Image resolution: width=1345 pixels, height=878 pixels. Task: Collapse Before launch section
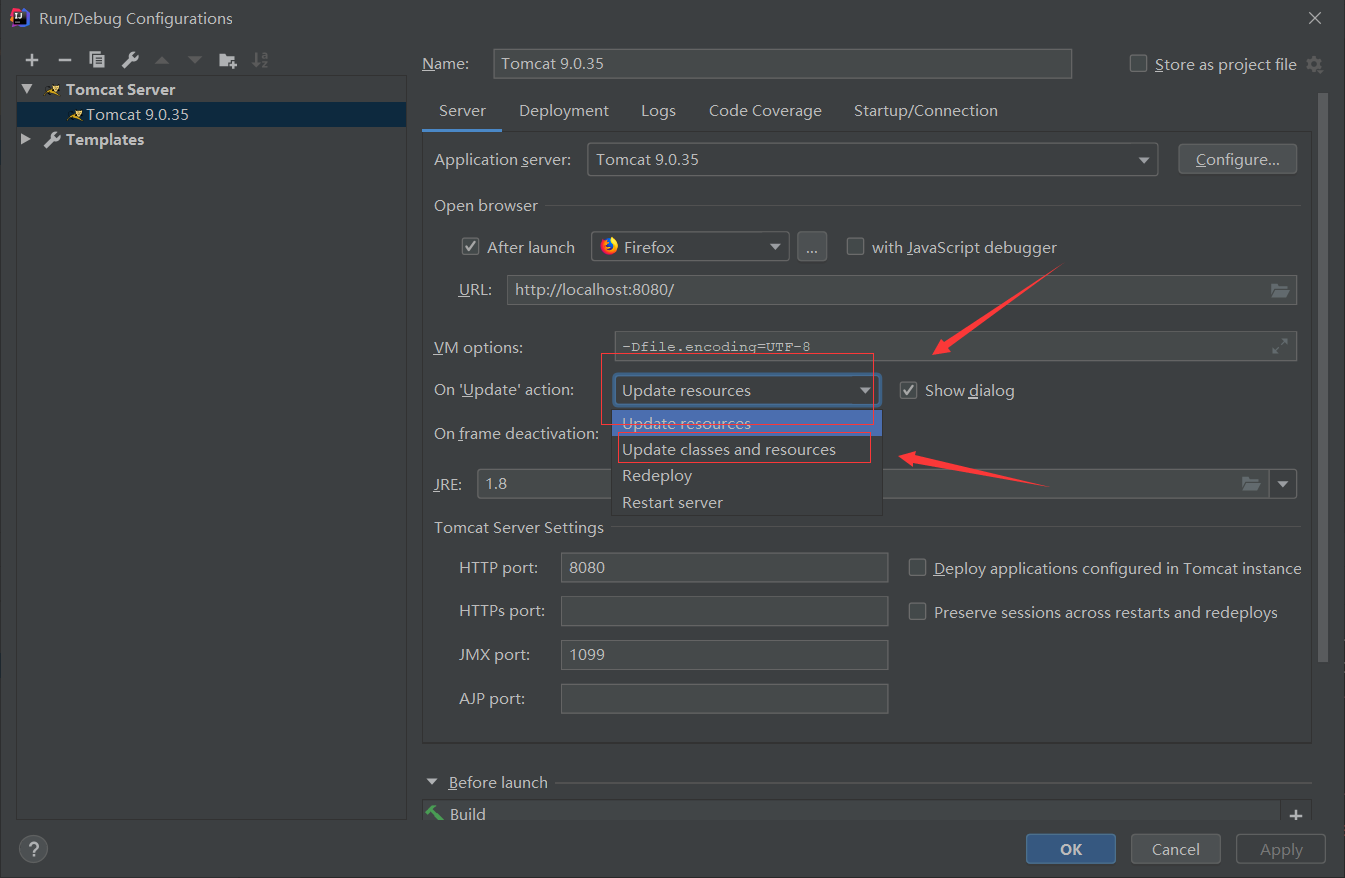click(x=432, y=782)
